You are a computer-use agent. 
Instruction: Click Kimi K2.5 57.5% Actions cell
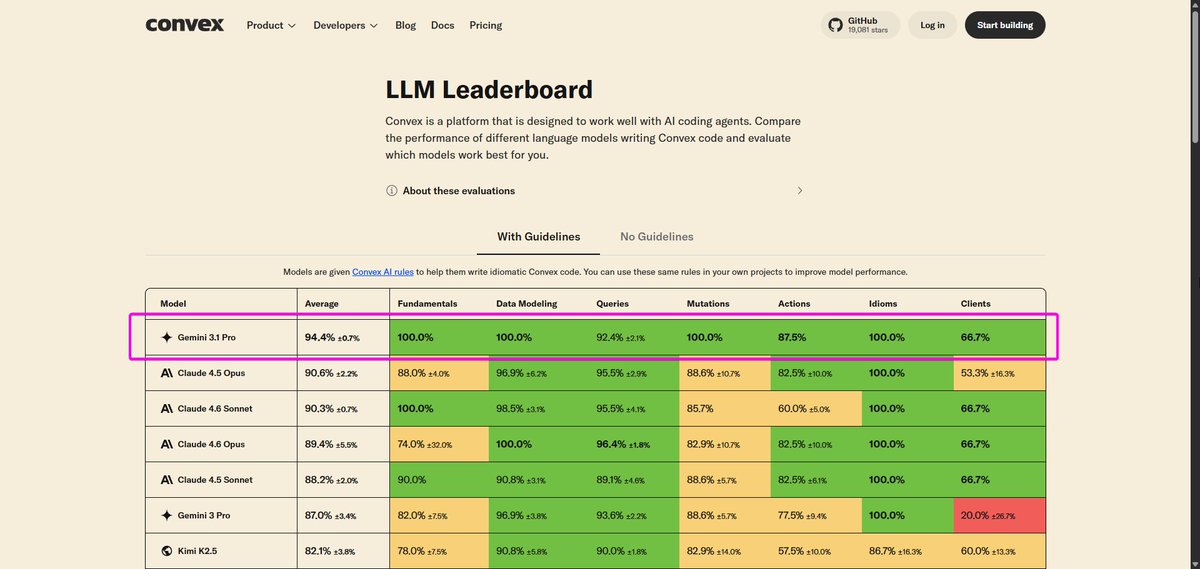[x=816, y=551]
